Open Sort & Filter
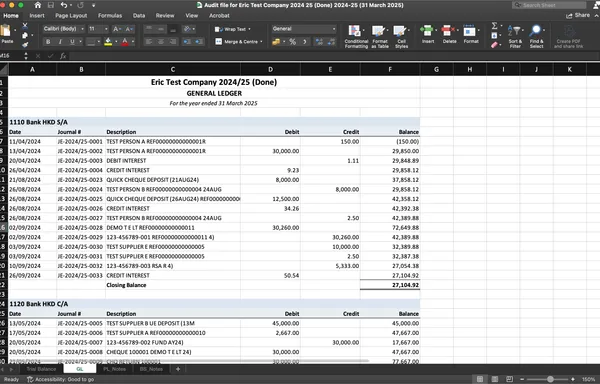 [515, 36]
